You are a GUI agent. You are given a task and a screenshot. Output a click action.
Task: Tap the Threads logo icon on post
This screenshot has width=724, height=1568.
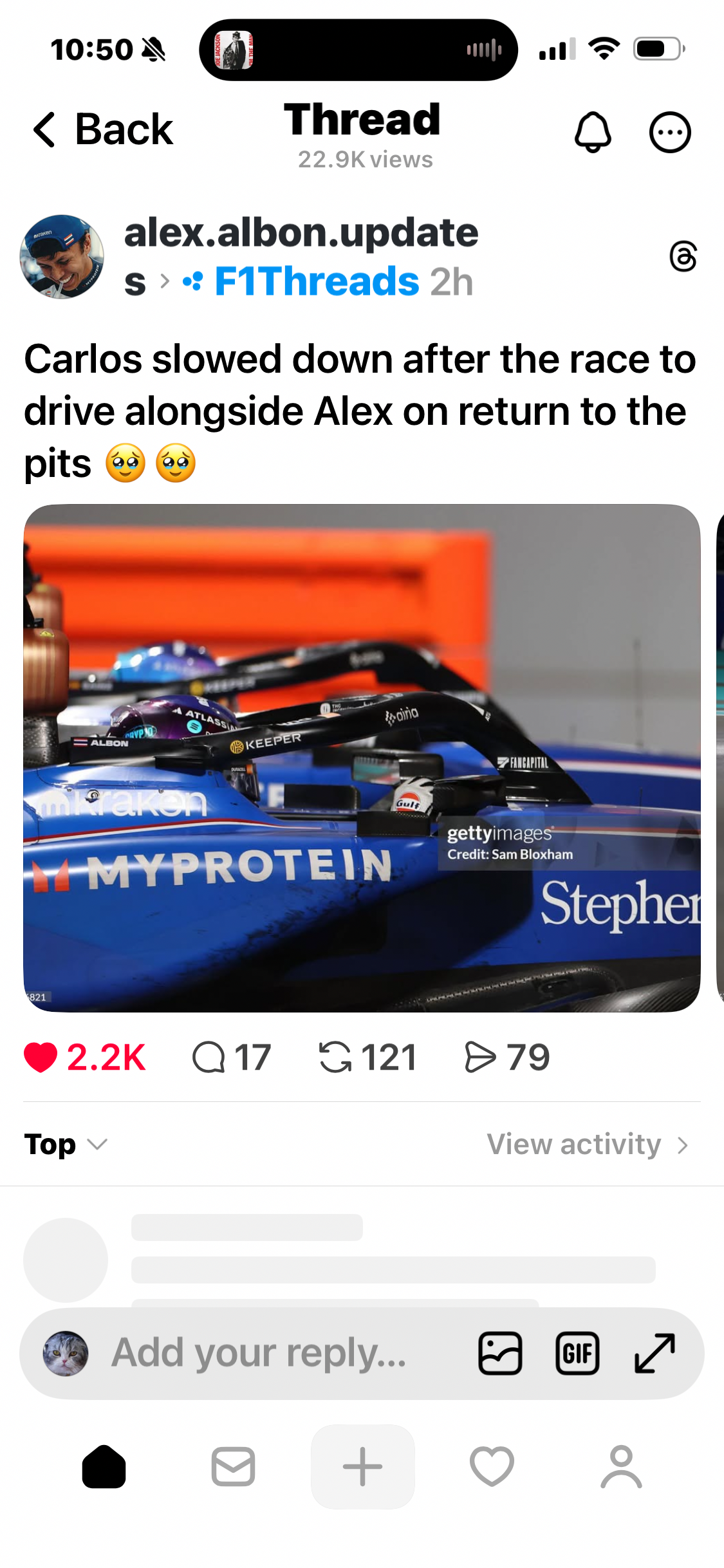(x=683, y=256)
